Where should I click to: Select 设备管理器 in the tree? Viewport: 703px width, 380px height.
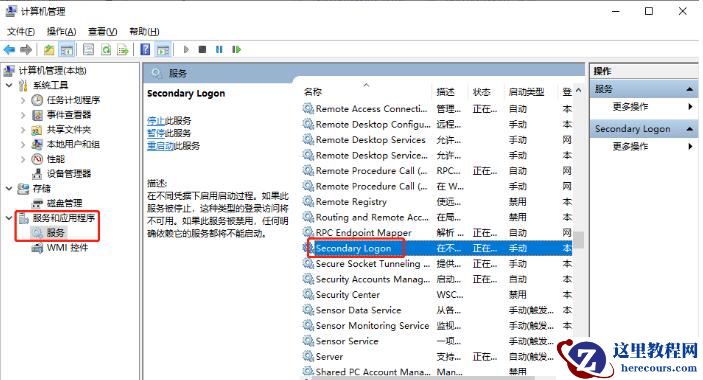tap(69, 173)
